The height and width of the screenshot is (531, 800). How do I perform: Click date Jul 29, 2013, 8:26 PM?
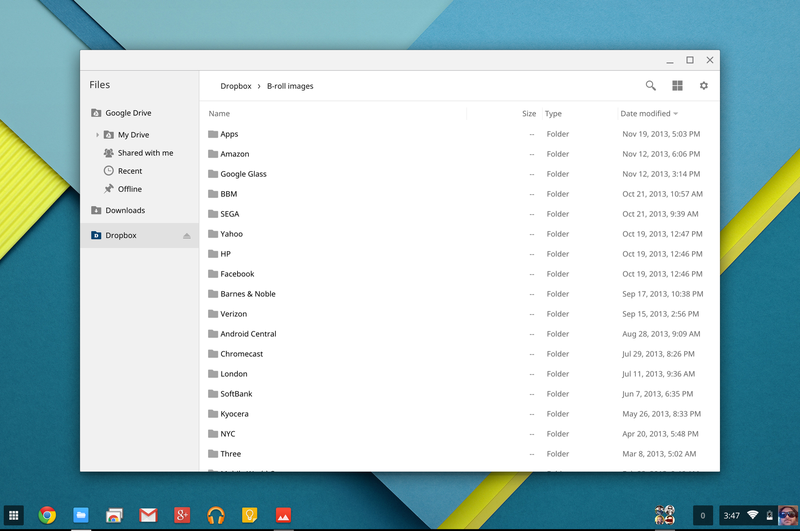pos(658,354)
